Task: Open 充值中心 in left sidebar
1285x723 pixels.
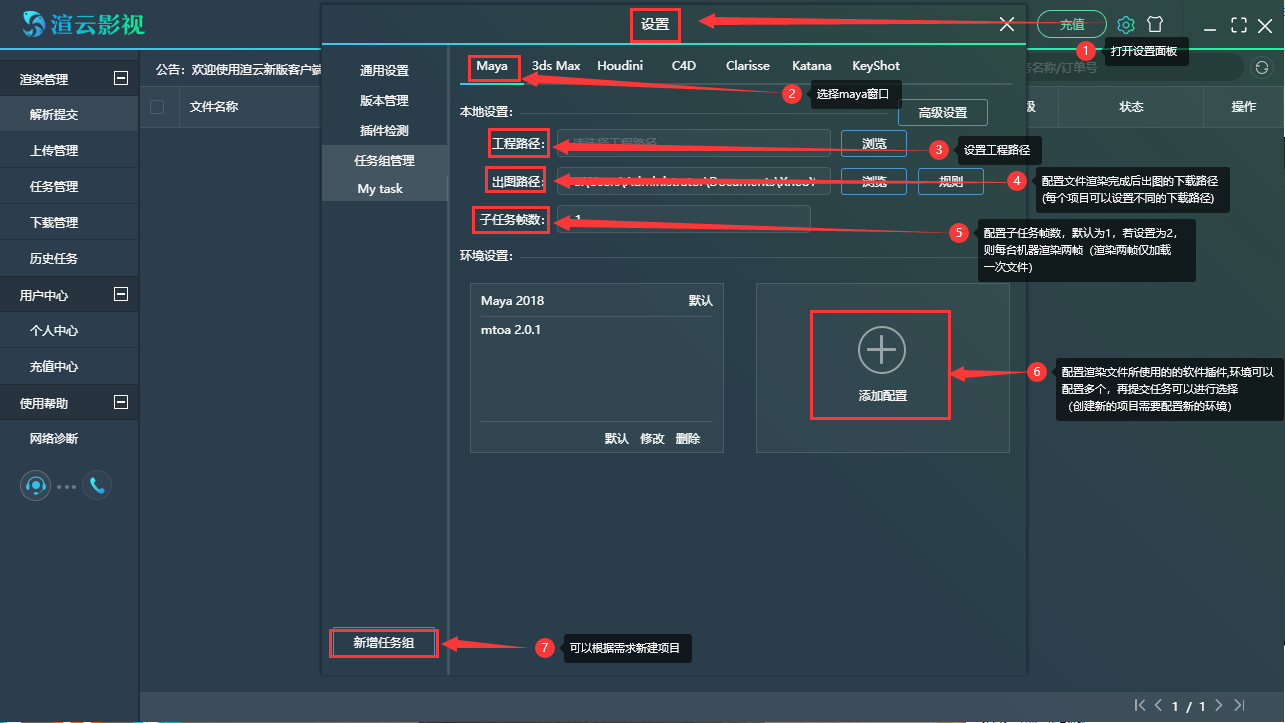Action: coord(69,367)
